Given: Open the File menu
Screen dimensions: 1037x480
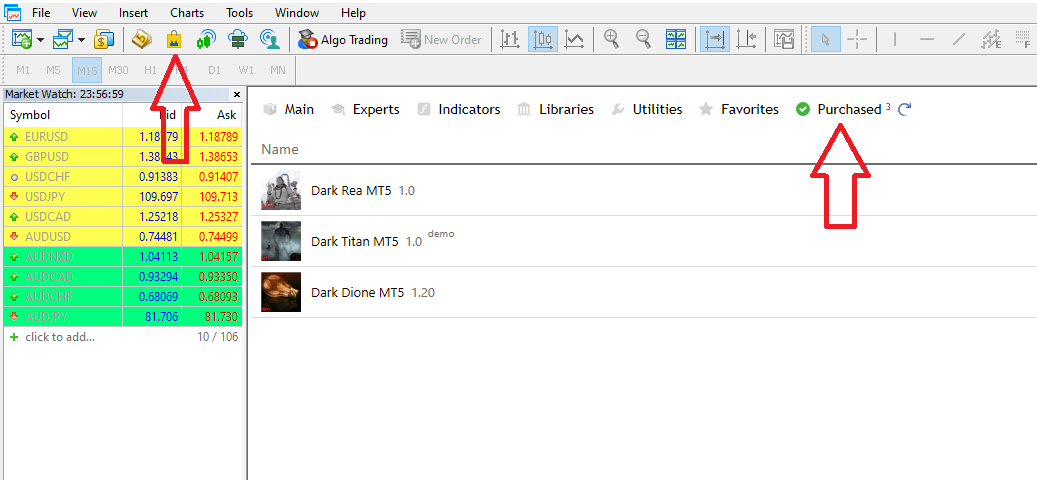Looking at the screenshot, I should click(40, 13).
